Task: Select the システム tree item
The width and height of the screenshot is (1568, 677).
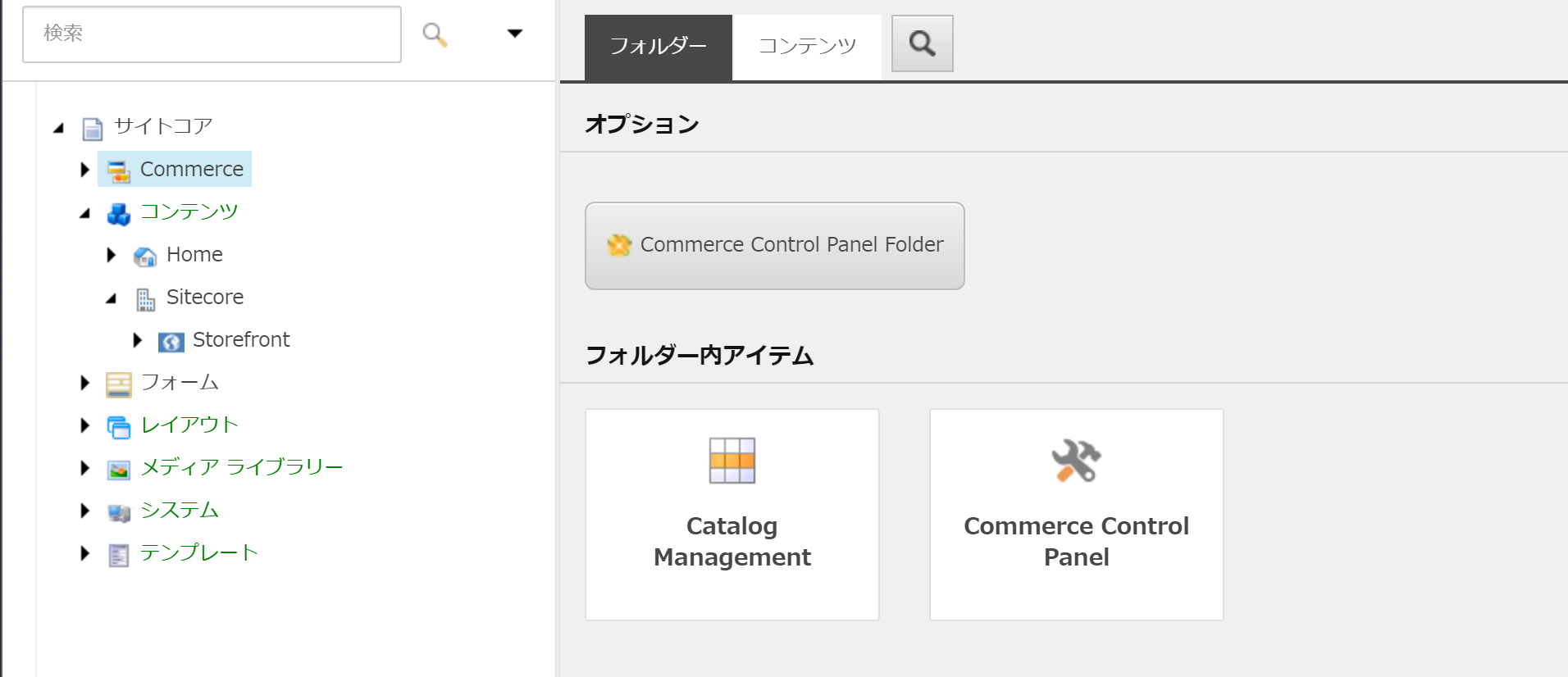Action: tap(180, 510)
